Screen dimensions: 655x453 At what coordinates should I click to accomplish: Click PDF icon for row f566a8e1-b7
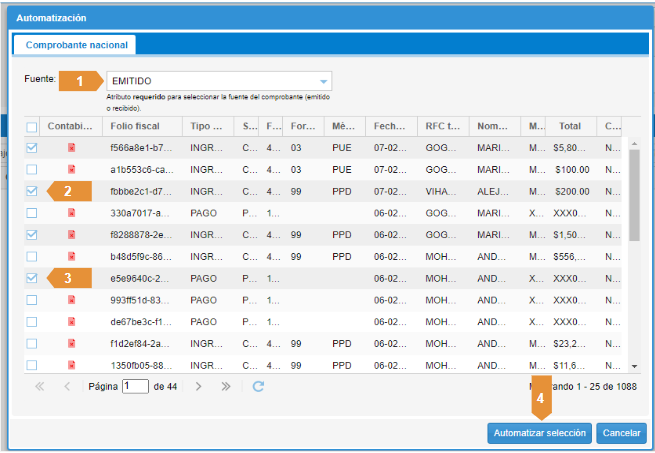(72, 148)
